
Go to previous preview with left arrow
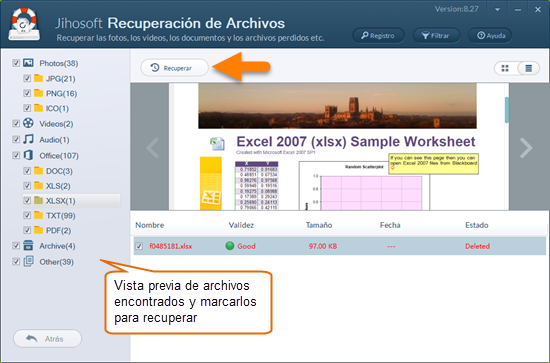(x=153, y=148)
